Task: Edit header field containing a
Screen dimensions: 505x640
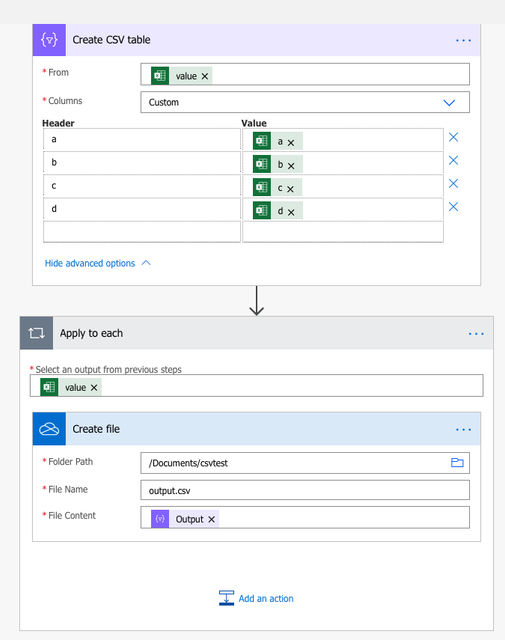Action: coord(142,140)
